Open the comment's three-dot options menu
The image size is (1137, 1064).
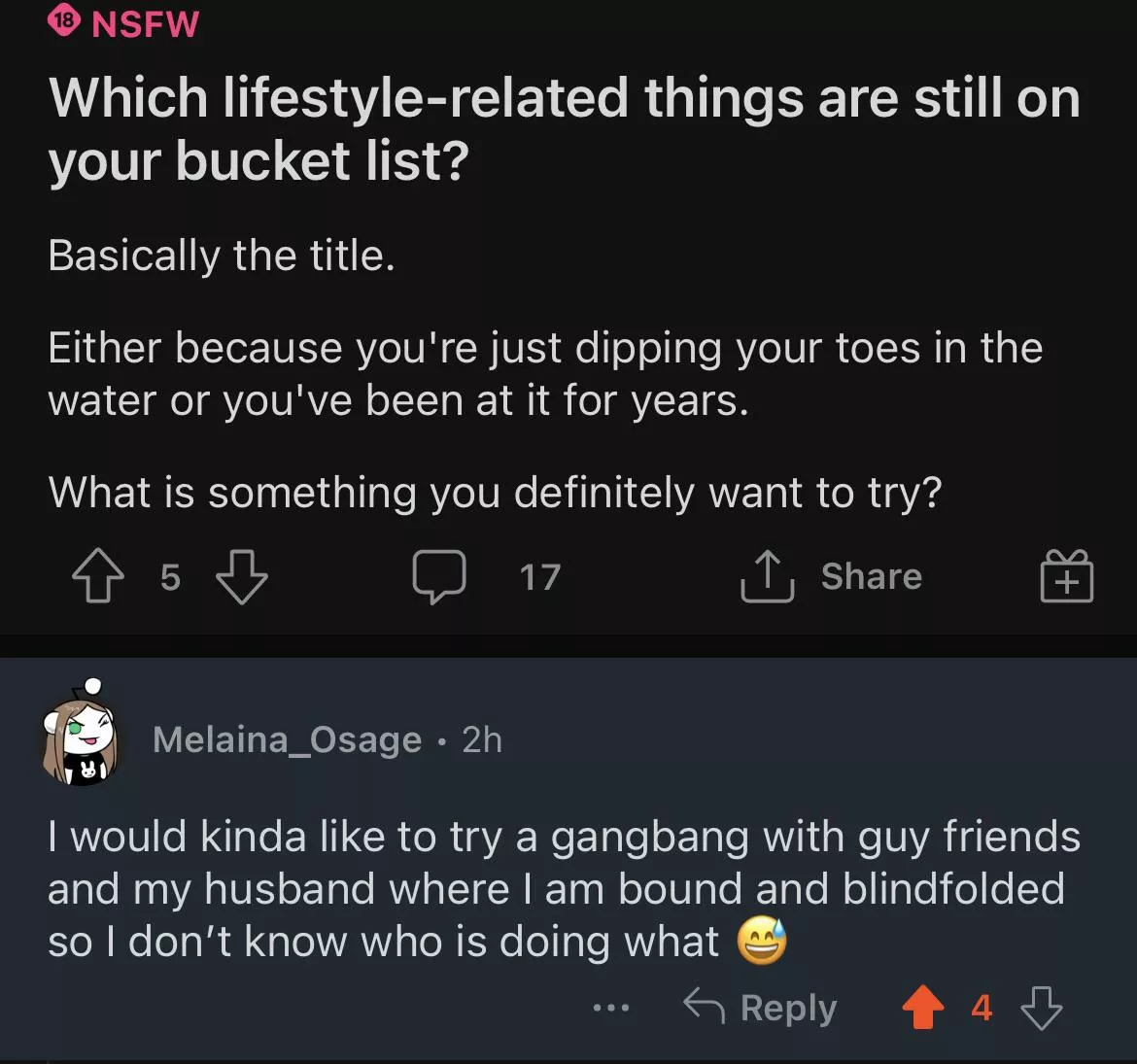click(611, 1009)
